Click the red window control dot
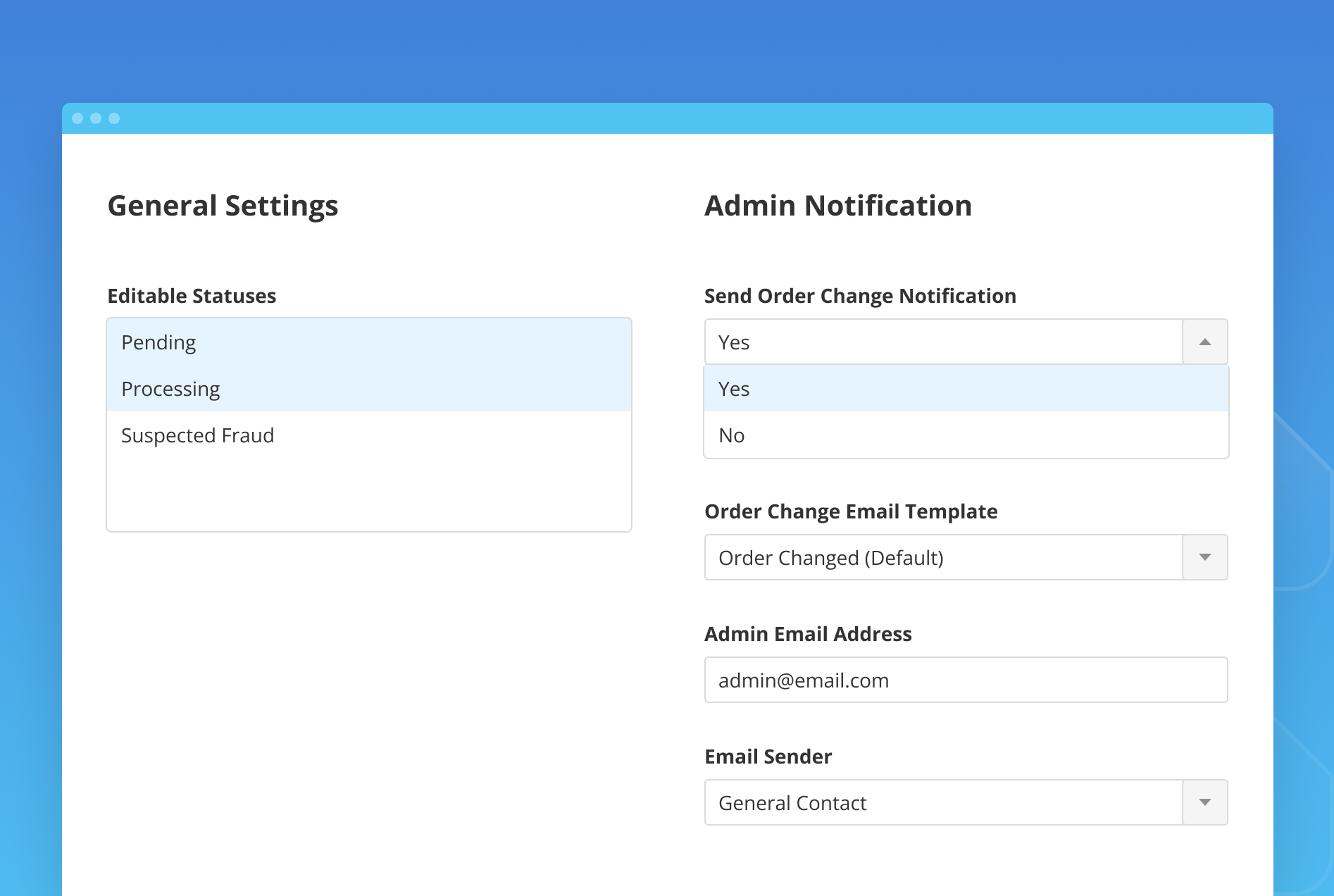The image size is (1334, 896). click(x=77, y=118)
